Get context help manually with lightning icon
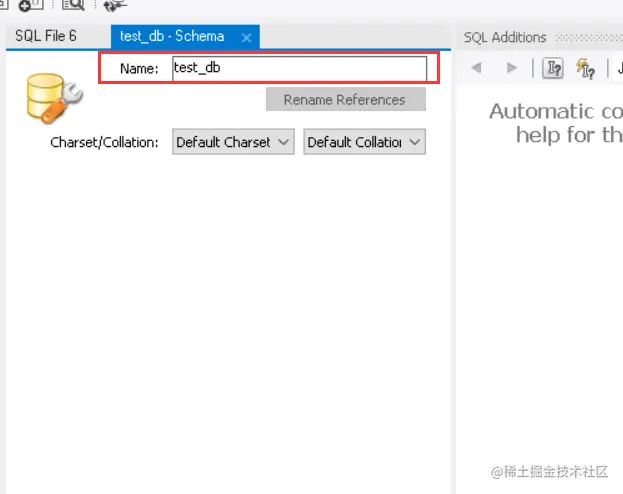 [x=586, y=68]
